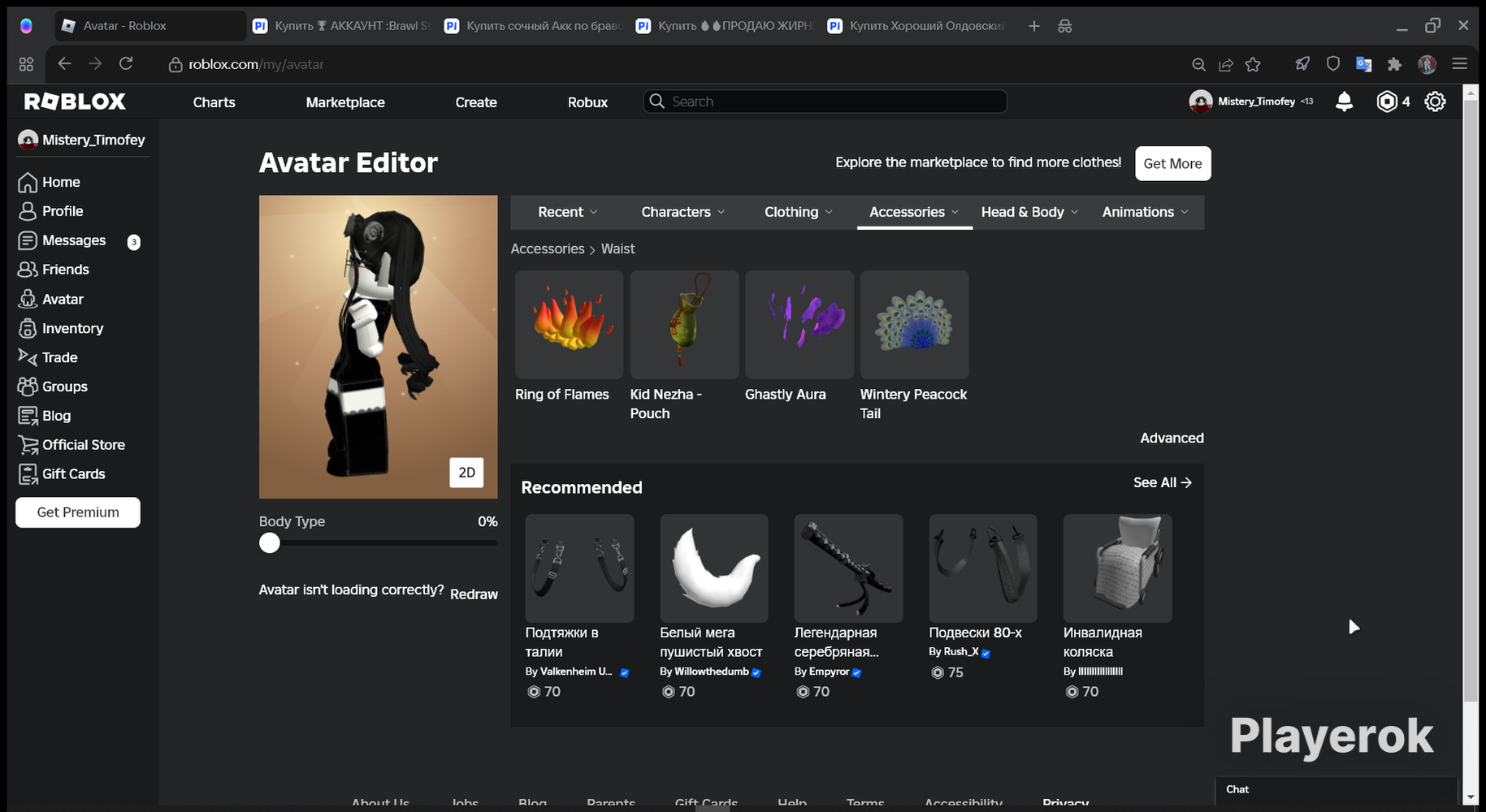Image resolution: width=1486 pixels, height=812 pixels.
Task: Open the Robux balance icon
Action: click(x=1386, y=101)
